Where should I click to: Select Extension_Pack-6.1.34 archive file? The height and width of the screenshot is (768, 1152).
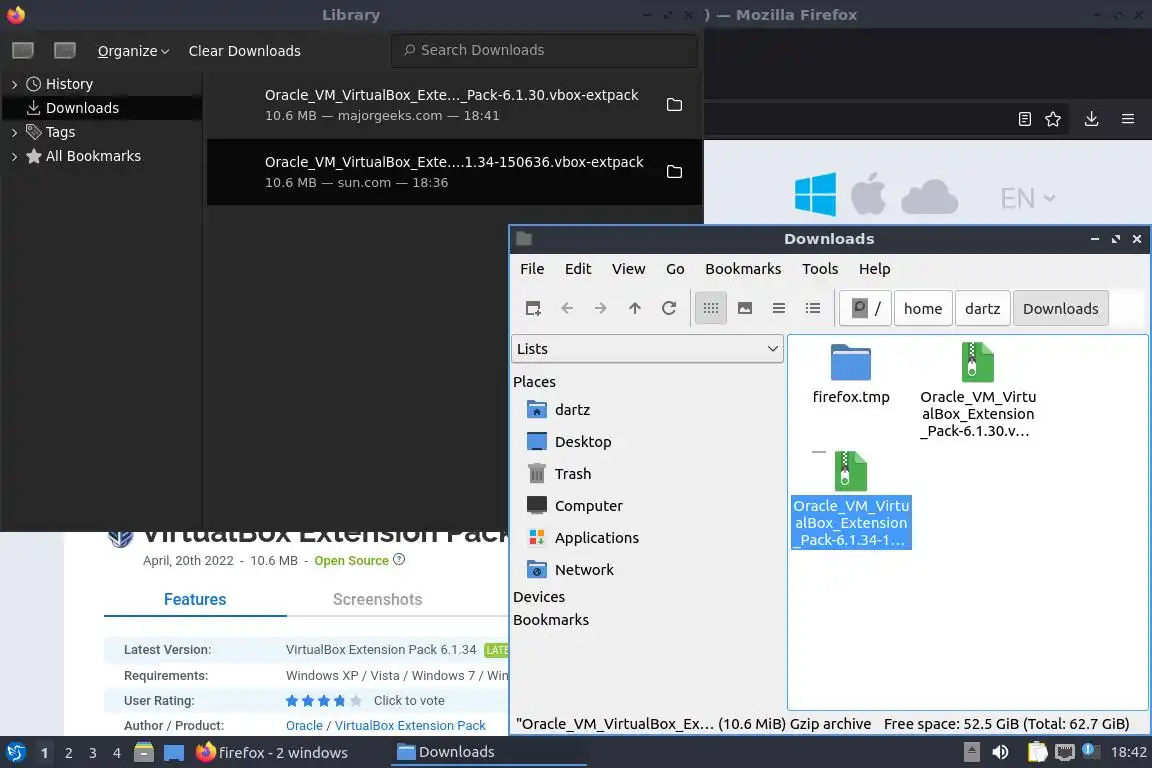pyautogui.click(x=851, y=500)
